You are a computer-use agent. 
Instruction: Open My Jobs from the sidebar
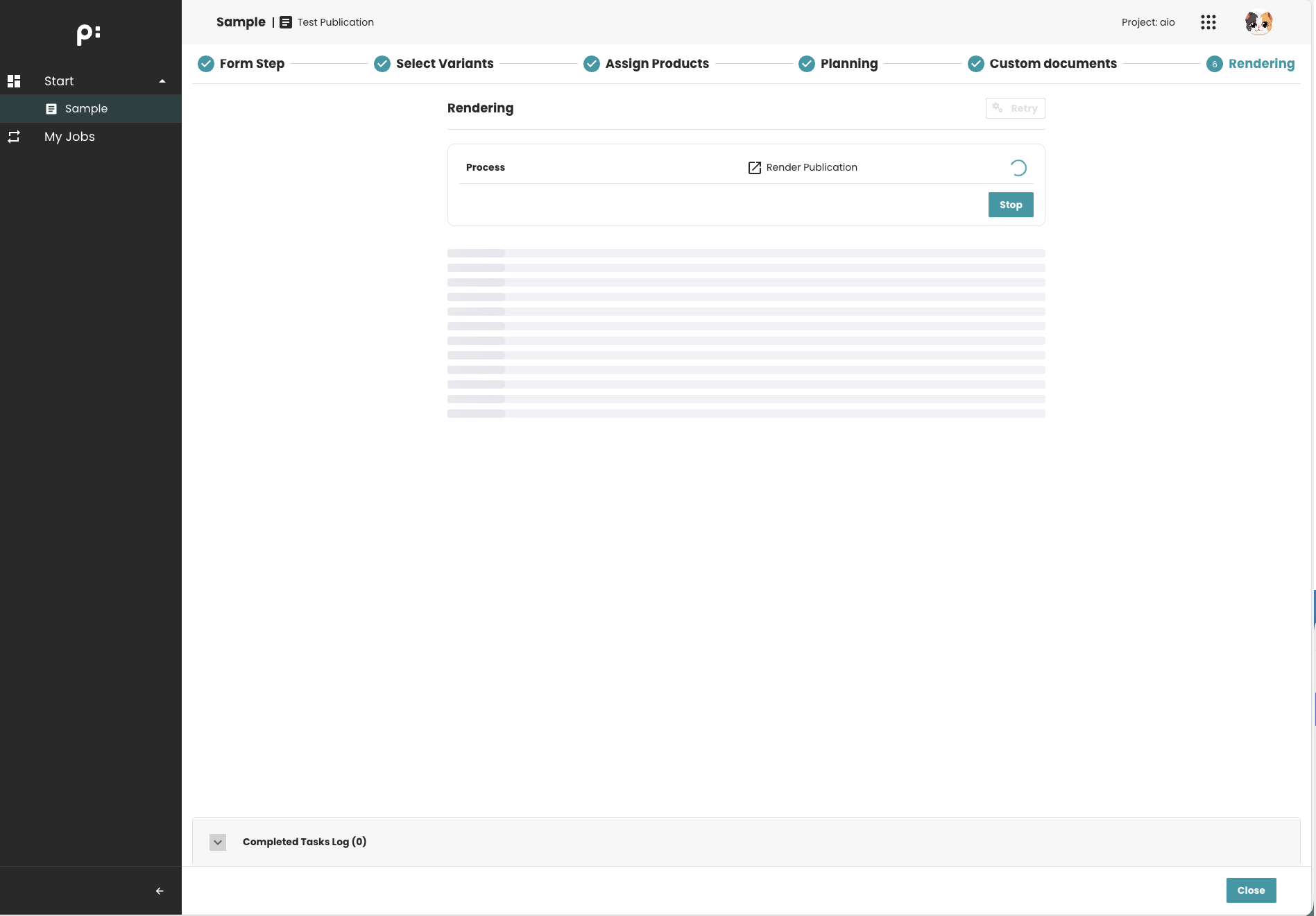point(69,137)
